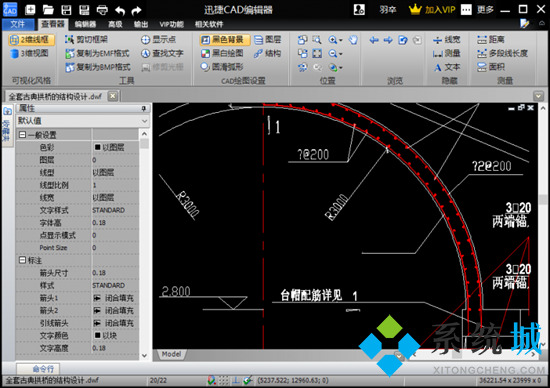
Task: Open the 查找文字 find text tool
Action: pyautogui.click(x=162, y=53)
